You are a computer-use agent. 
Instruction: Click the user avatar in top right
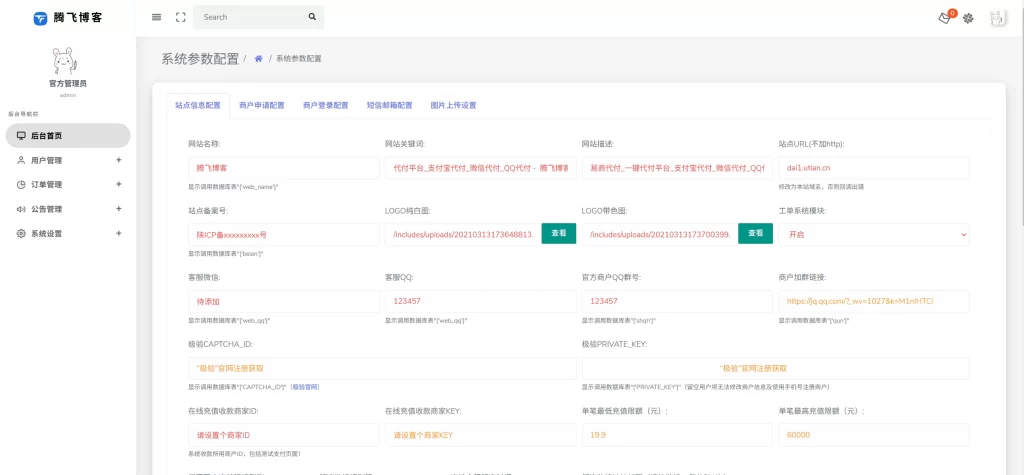point(997,18)
